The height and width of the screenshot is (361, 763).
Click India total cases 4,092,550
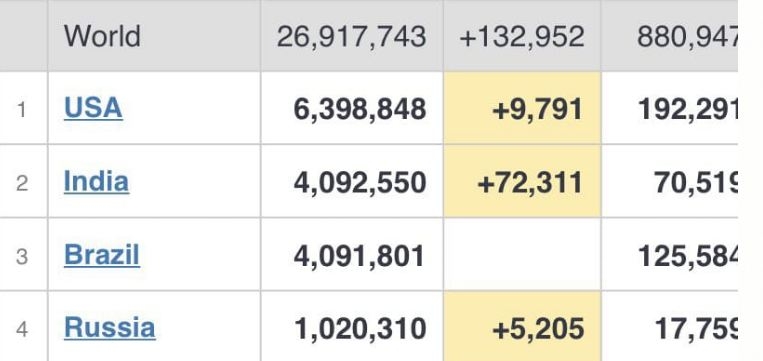(360, 182)
